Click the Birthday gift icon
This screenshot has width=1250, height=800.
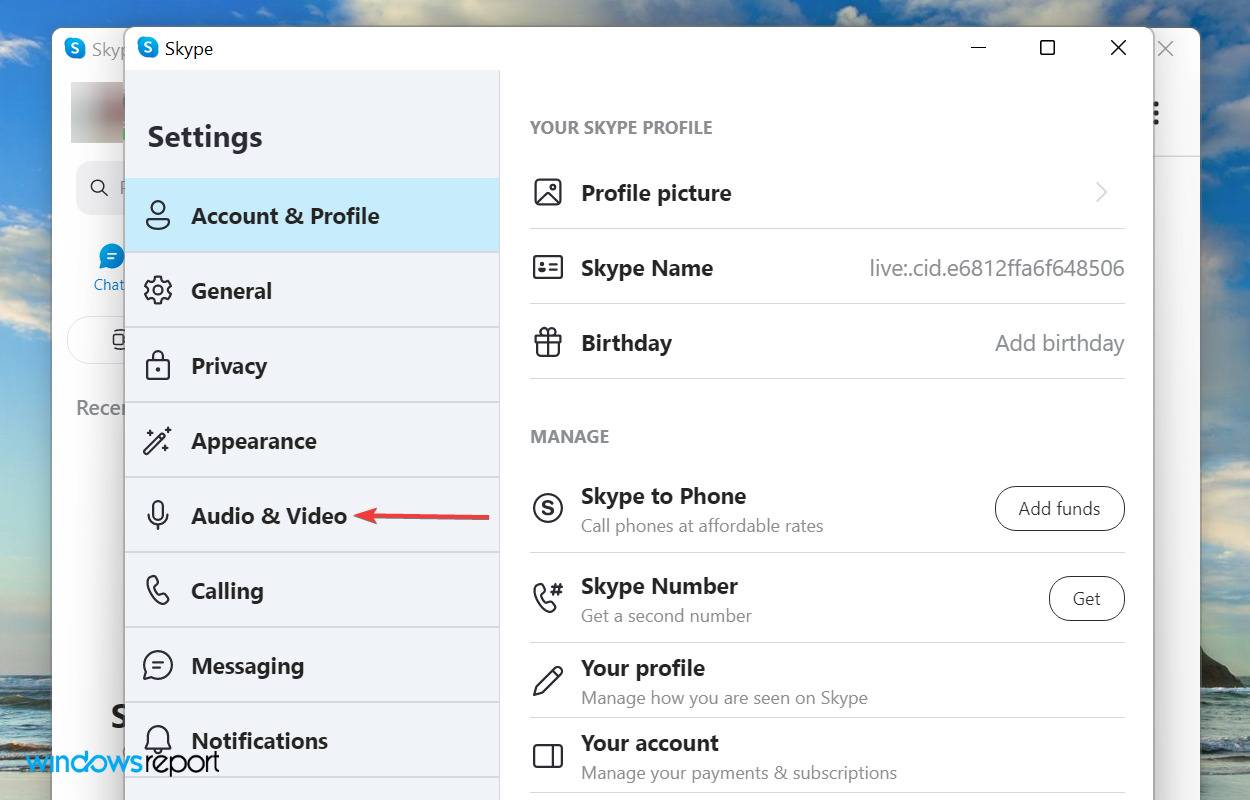tap(548, 342)
